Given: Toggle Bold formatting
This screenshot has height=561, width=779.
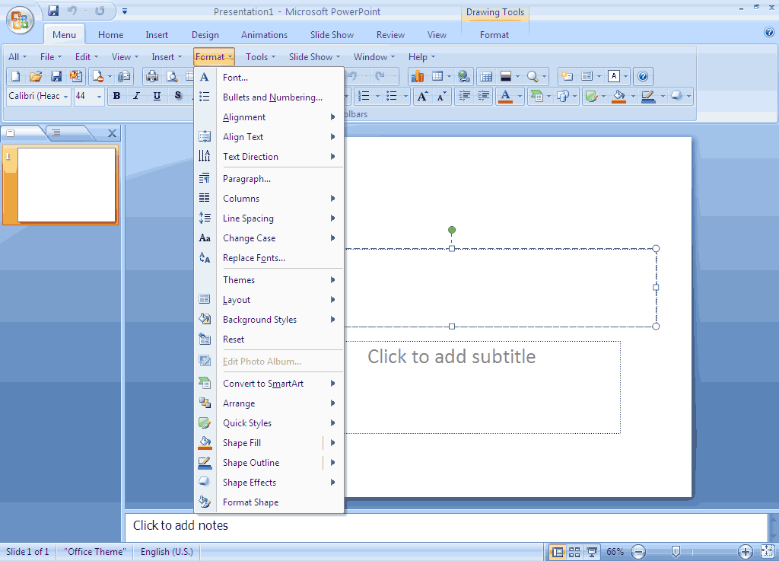Looking at the screenshot, I should coord(117,96).
